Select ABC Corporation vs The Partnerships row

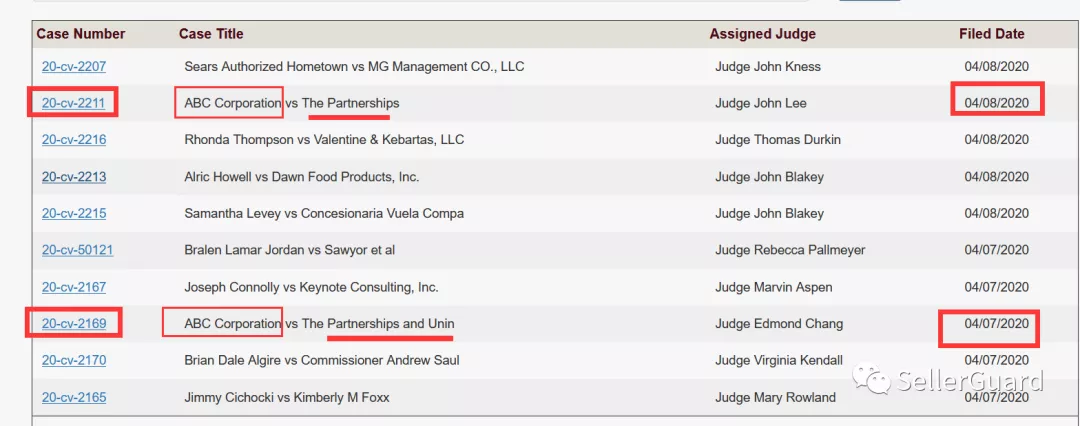pyautogui.click(x=548, y=103)
